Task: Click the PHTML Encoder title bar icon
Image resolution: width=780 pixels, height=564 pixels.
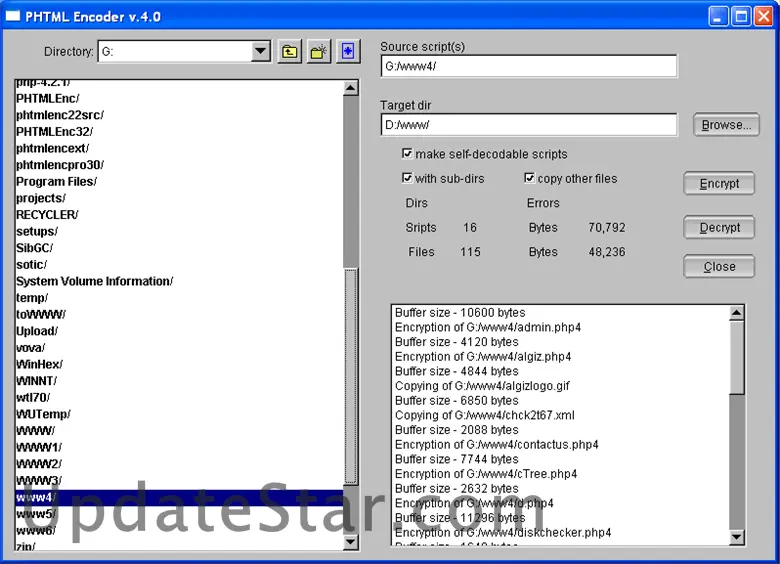Action: 13,17
